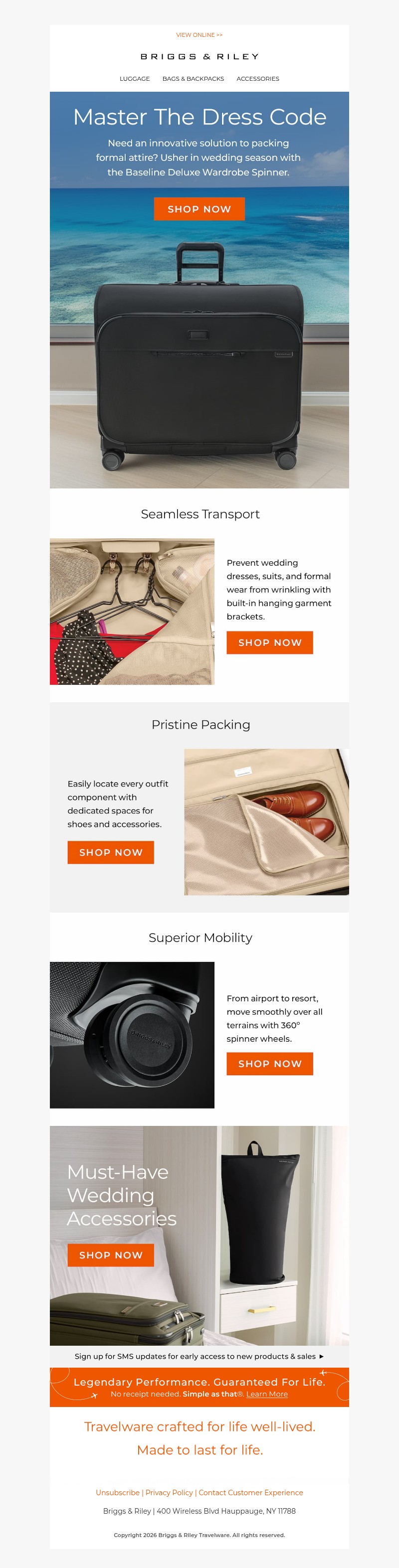This screenshot has width=399, height=1568.
Task: Open the shoe compartment photo
Action: coord(267,822)
